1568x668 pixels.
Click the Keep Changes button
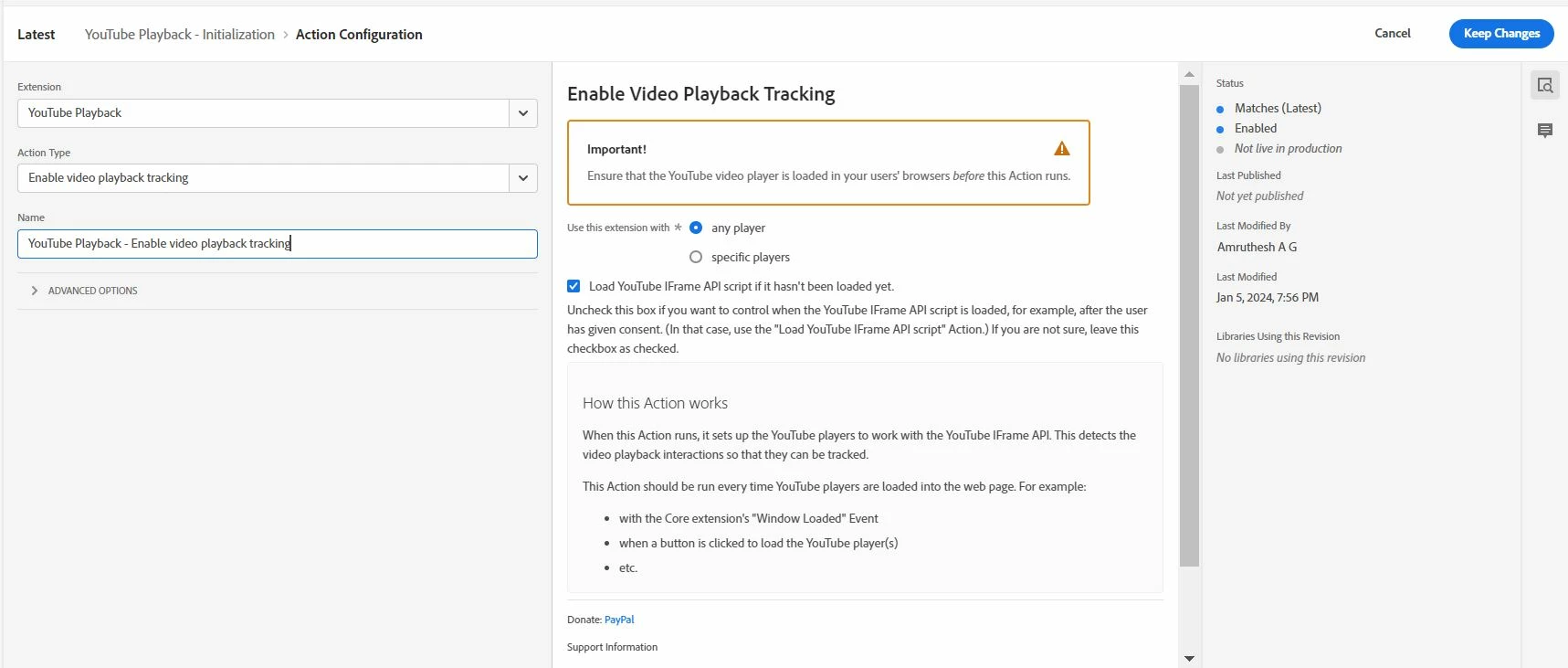1501,34
